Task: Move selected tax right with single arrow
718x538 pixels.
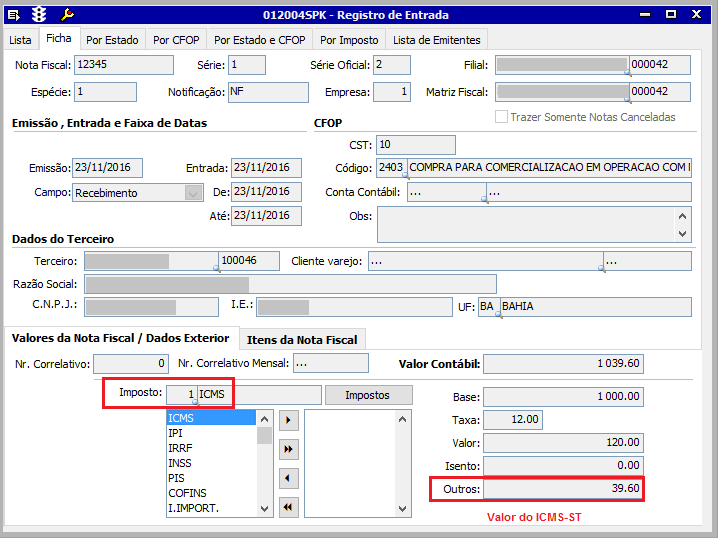Action: (288, 420)
